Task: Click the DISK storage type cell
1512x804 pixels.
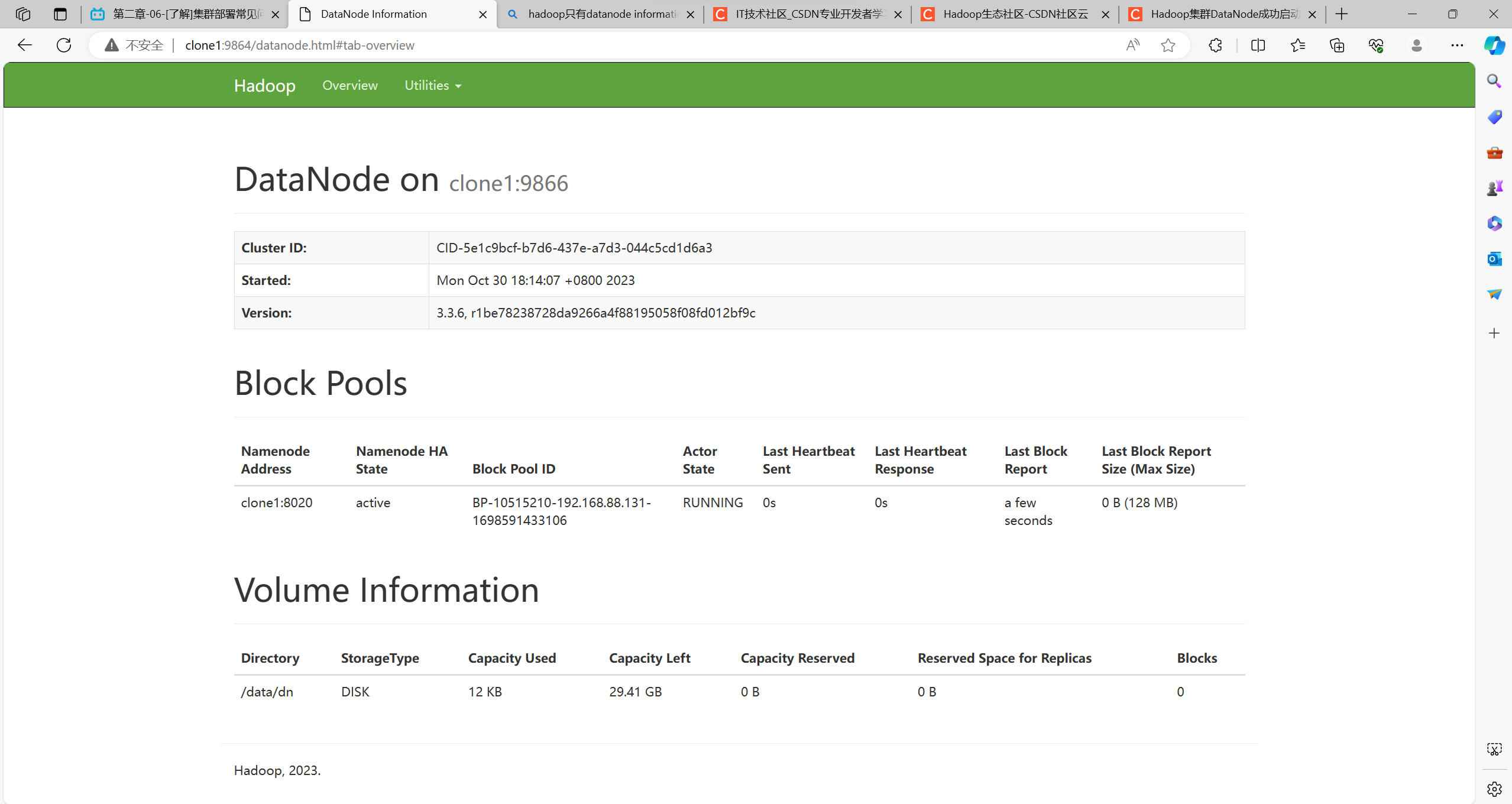Action: pyautogui.click(x=355, y=692)
